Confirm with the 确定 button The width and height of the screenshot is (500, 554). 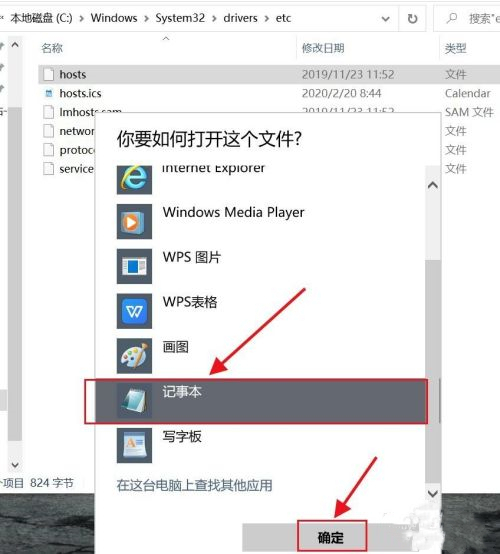point(331,537)
